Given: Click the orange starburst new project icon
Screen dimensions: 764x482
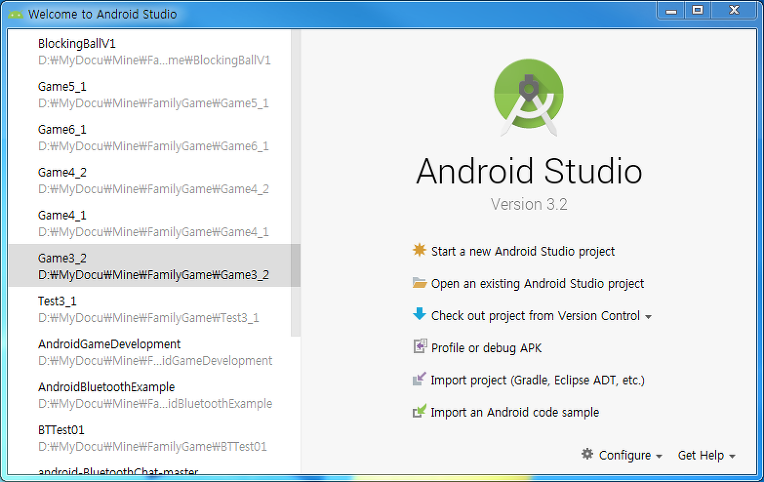Looking at the screenshot, I should 419,251.
